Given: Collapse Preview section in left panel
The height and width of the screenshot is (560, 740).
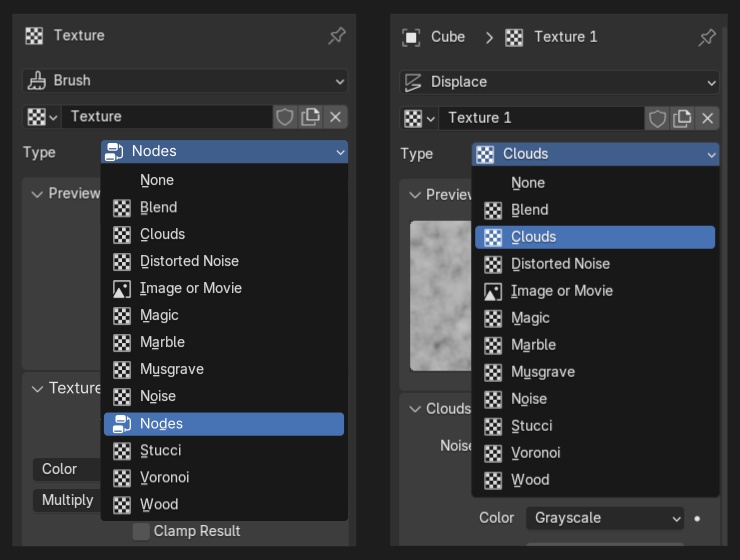Looking at the screenshot, I should (x=37, y=193).
